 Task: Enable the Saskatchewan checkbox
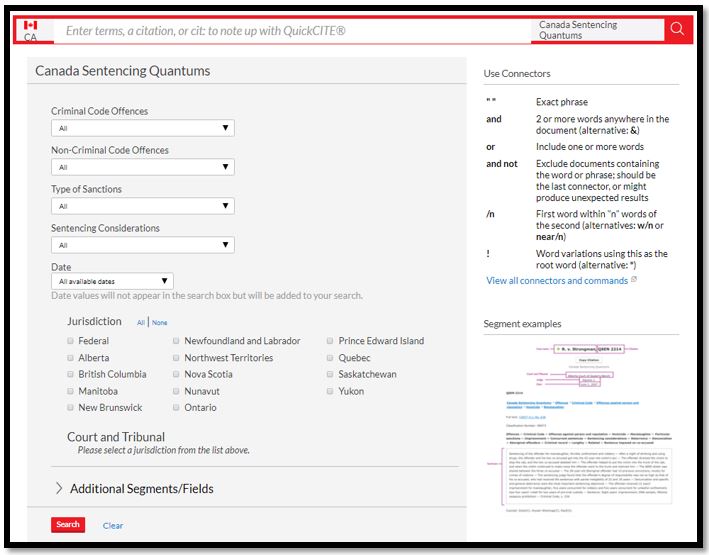tap(330, 374)
